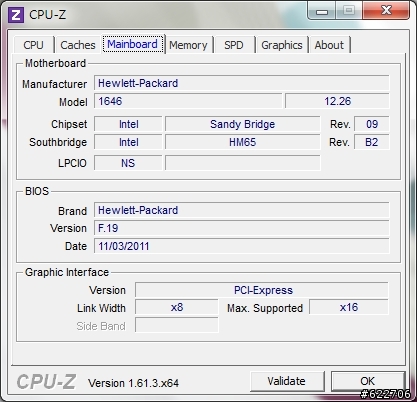
Task: Close the CPU-Z window
Action: pos(386,11)
